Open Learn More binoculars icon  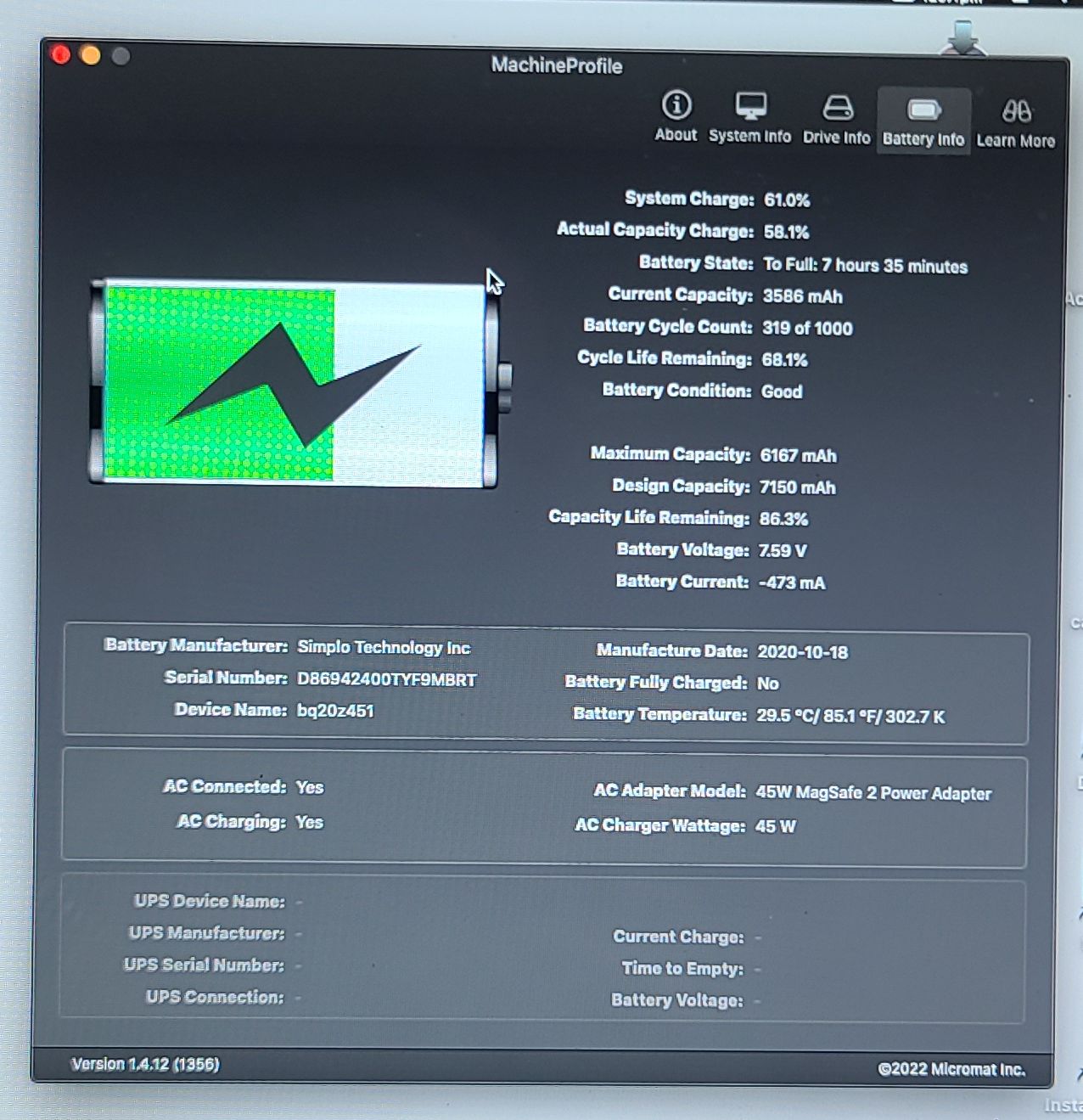pos(1016,111)
